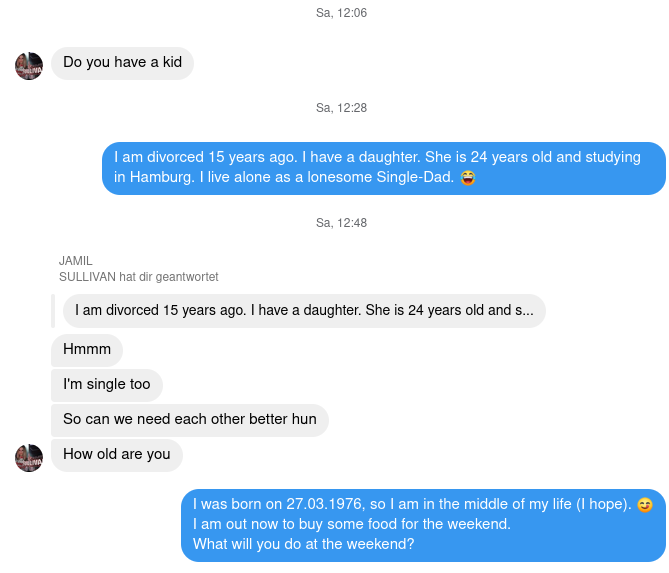Click the yummy face emoji after '(I hope).'
669x573 pixels.
pyautogui.click(x=645, y=505)
